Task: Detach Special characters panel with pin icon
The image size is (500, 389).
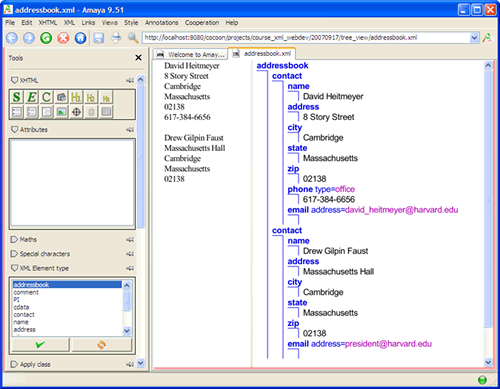Action: pyautogui.click(x=130, y=254)
